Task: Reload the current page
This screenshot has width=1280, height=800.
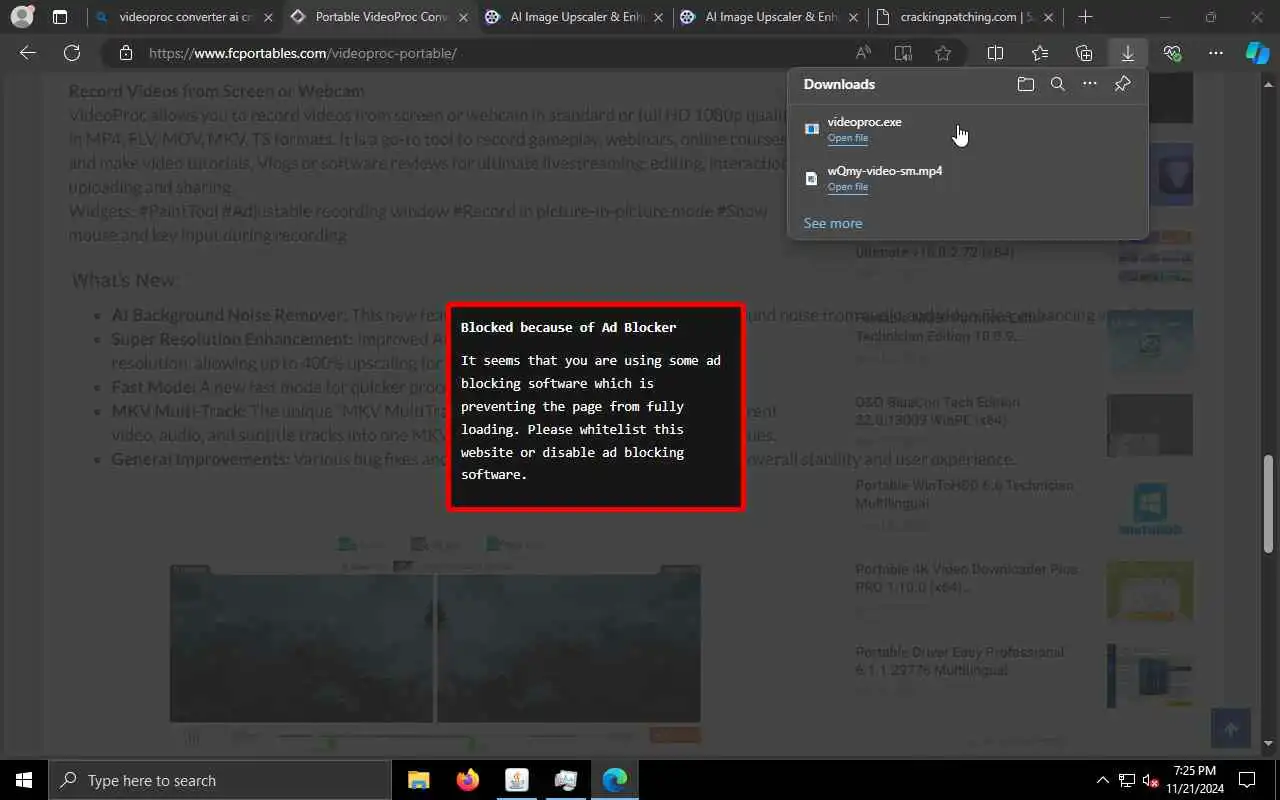Action: pyautogui.click(x=72, y=53)
